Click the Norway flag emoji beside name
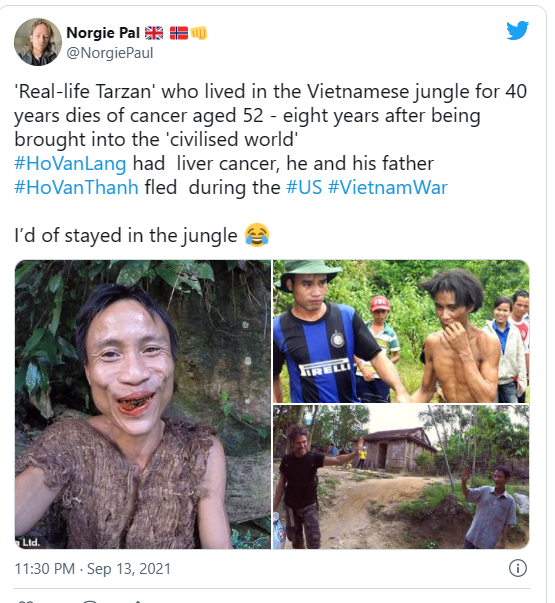 coord(179,33)
